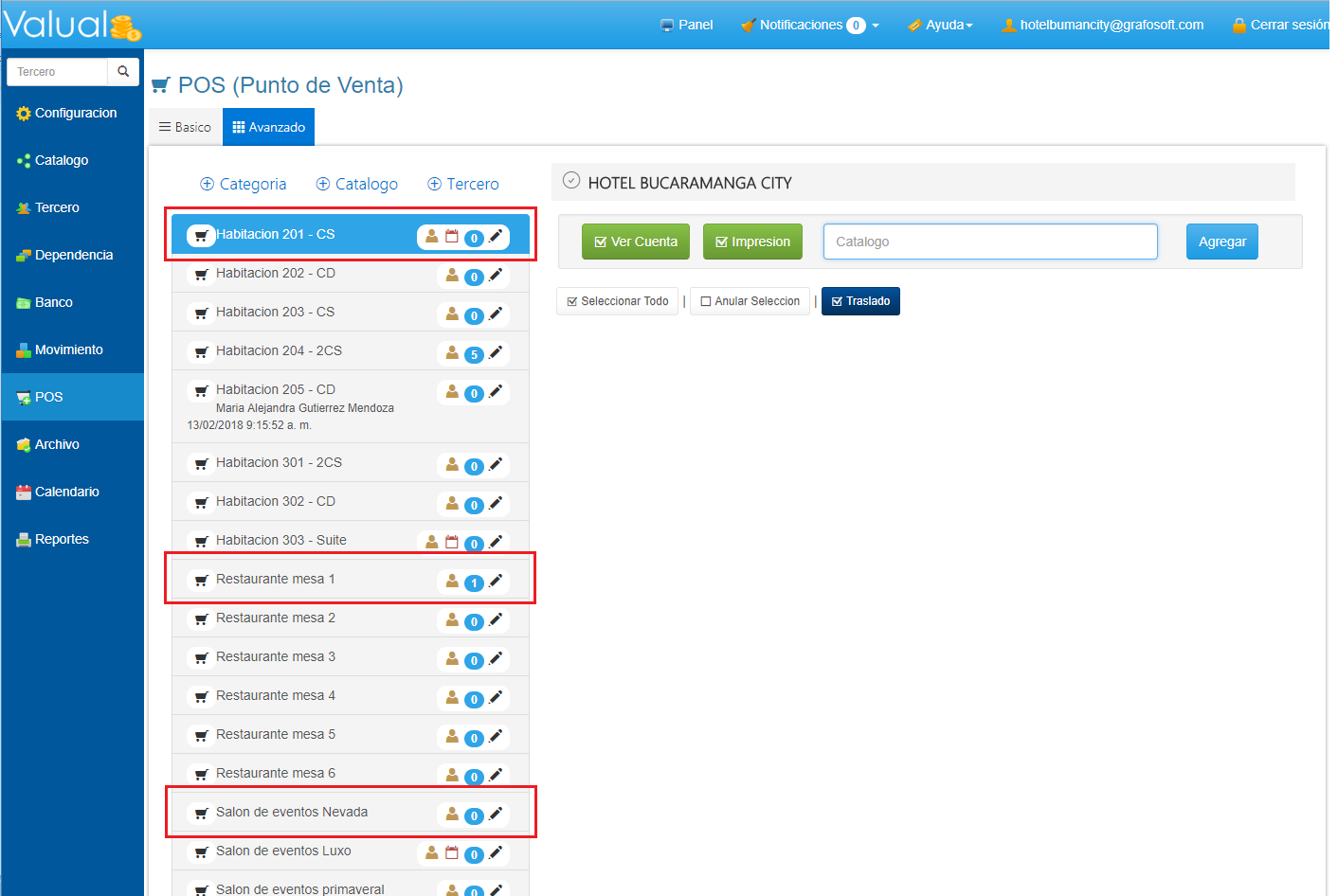Viewport: 1338px width, 896px height.
Task: Open the Dependencia sidebar item
Action: (x=72, y=255)
